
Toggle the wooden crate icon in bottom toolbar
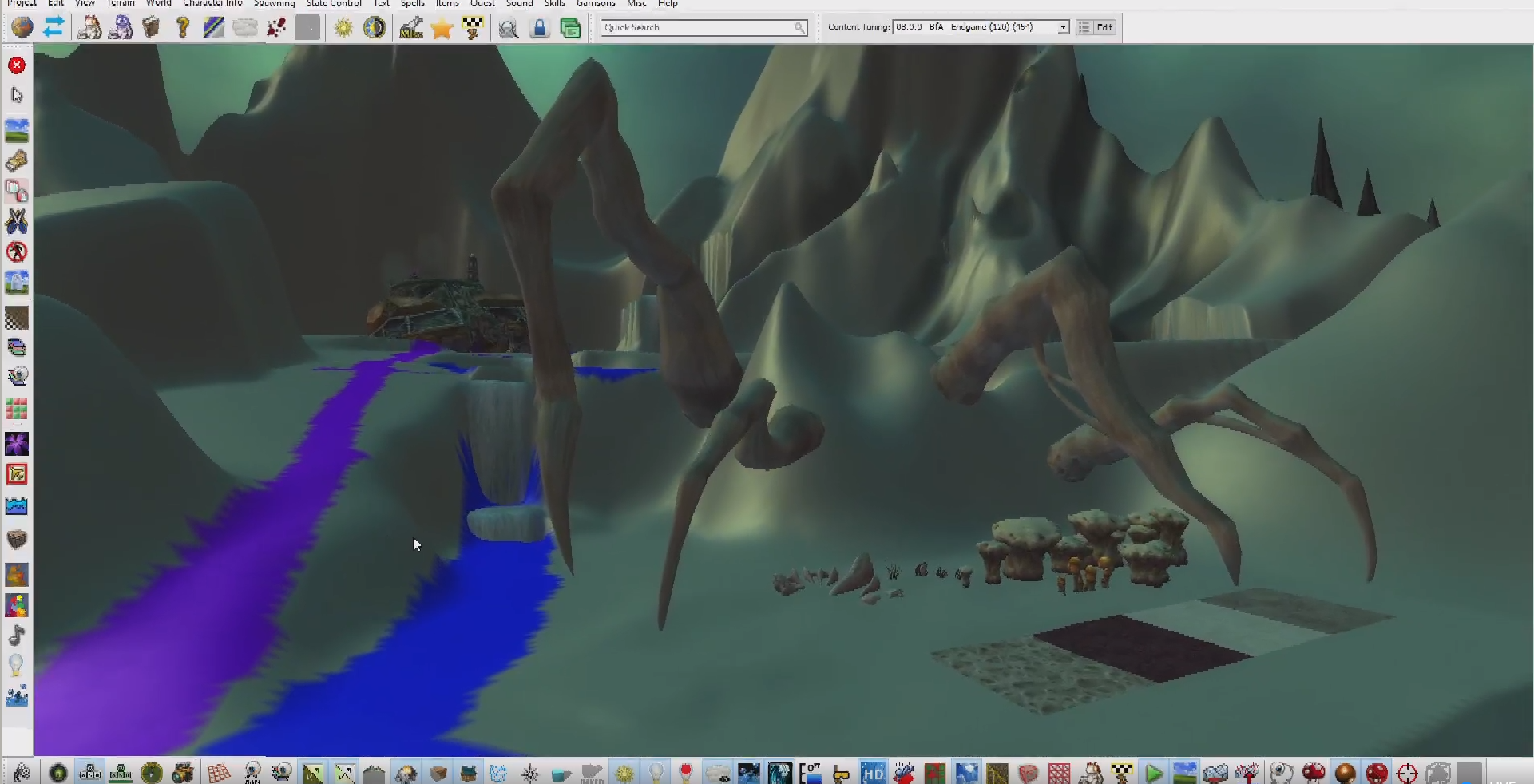click(438, 773)
